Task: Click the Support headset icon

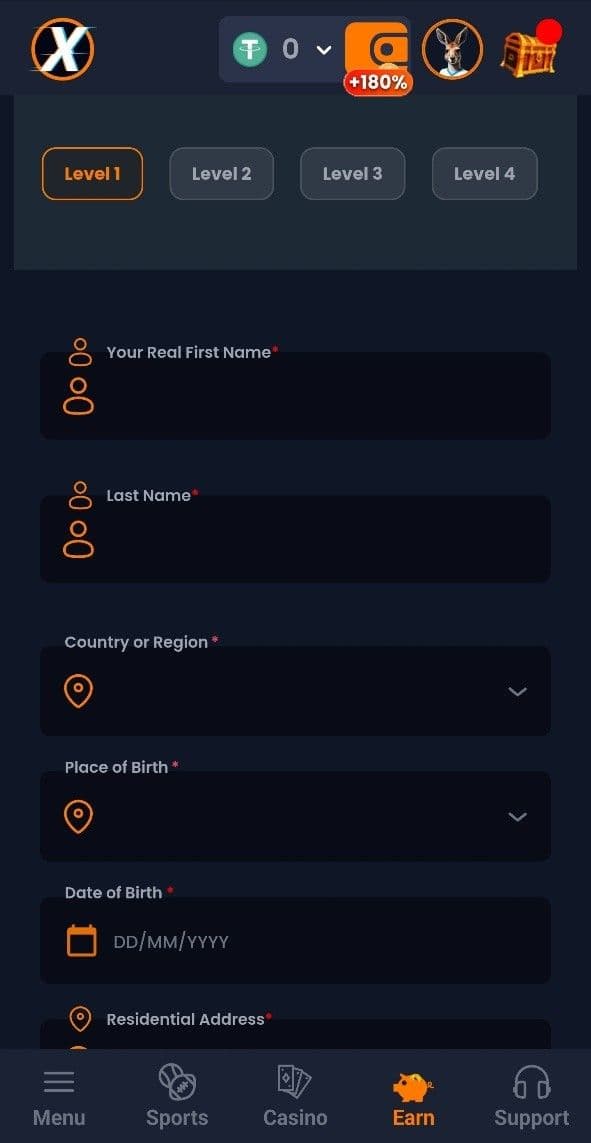Action: point(531,1081)
